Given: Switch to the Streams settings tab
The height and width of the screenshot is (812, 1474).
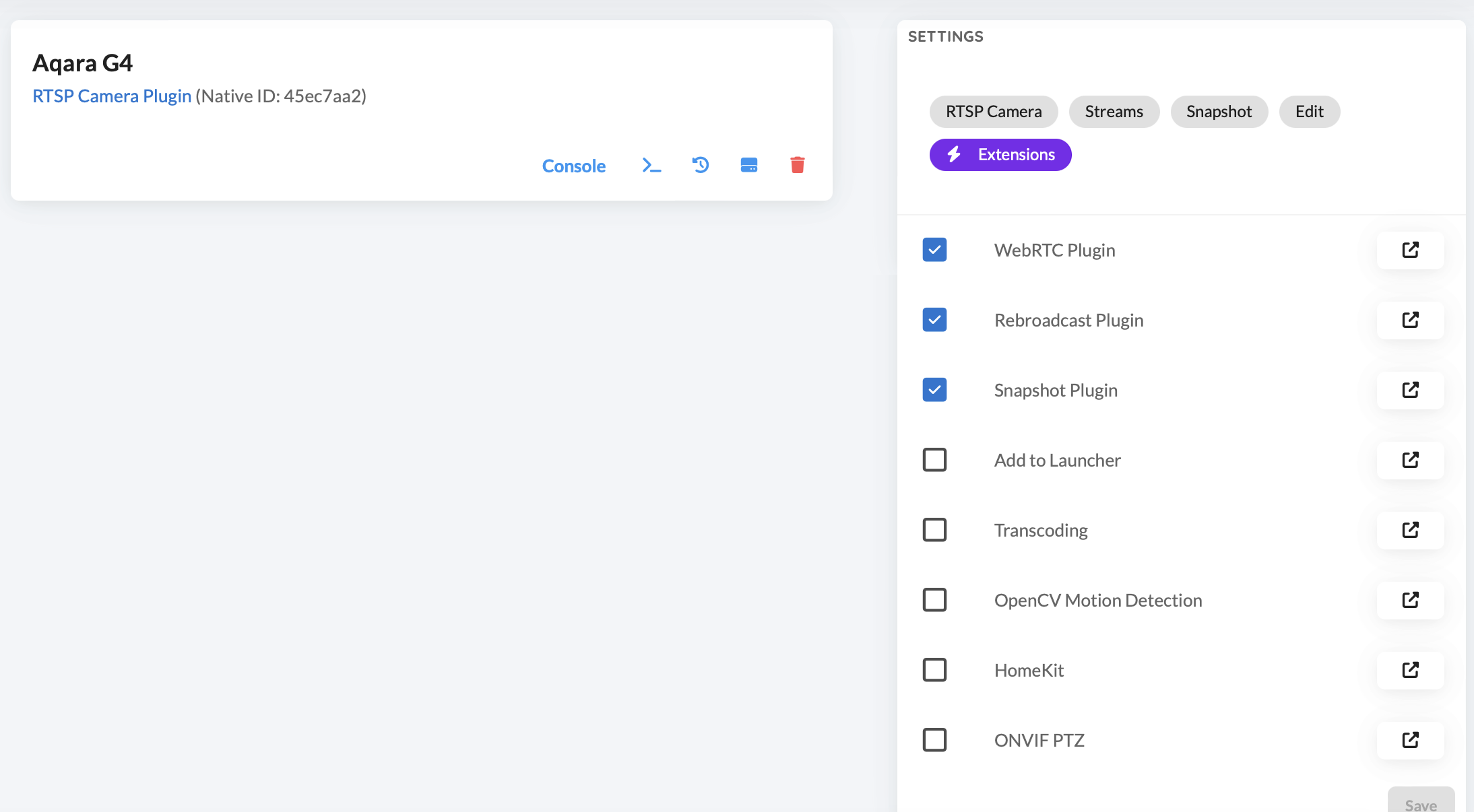Looking at the screenshot, I should (1114, 112).
